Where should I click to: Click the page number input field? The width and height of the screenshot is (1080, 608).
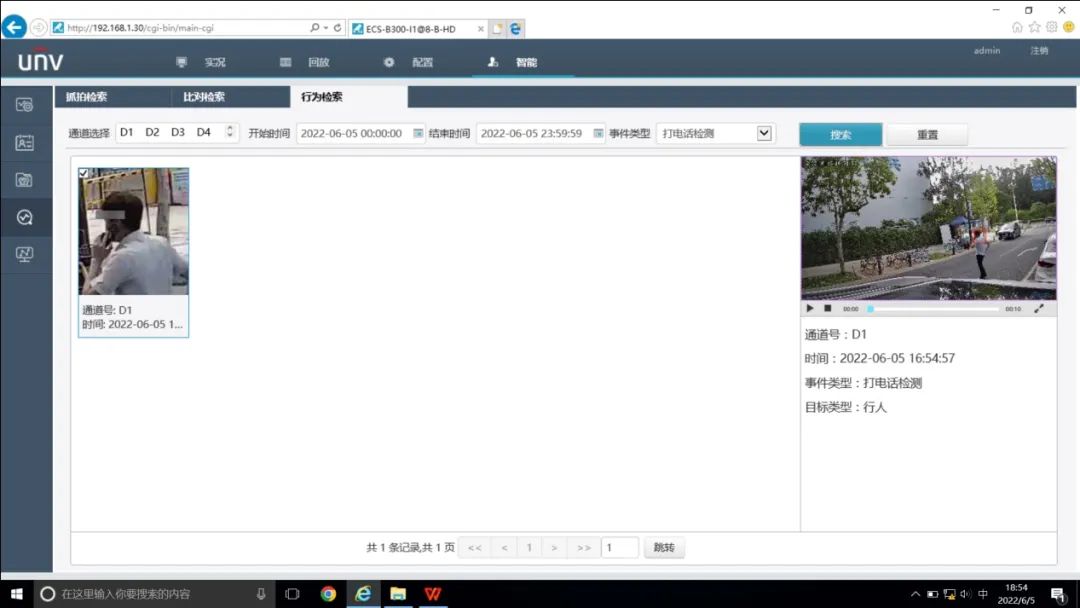point(619,547)
